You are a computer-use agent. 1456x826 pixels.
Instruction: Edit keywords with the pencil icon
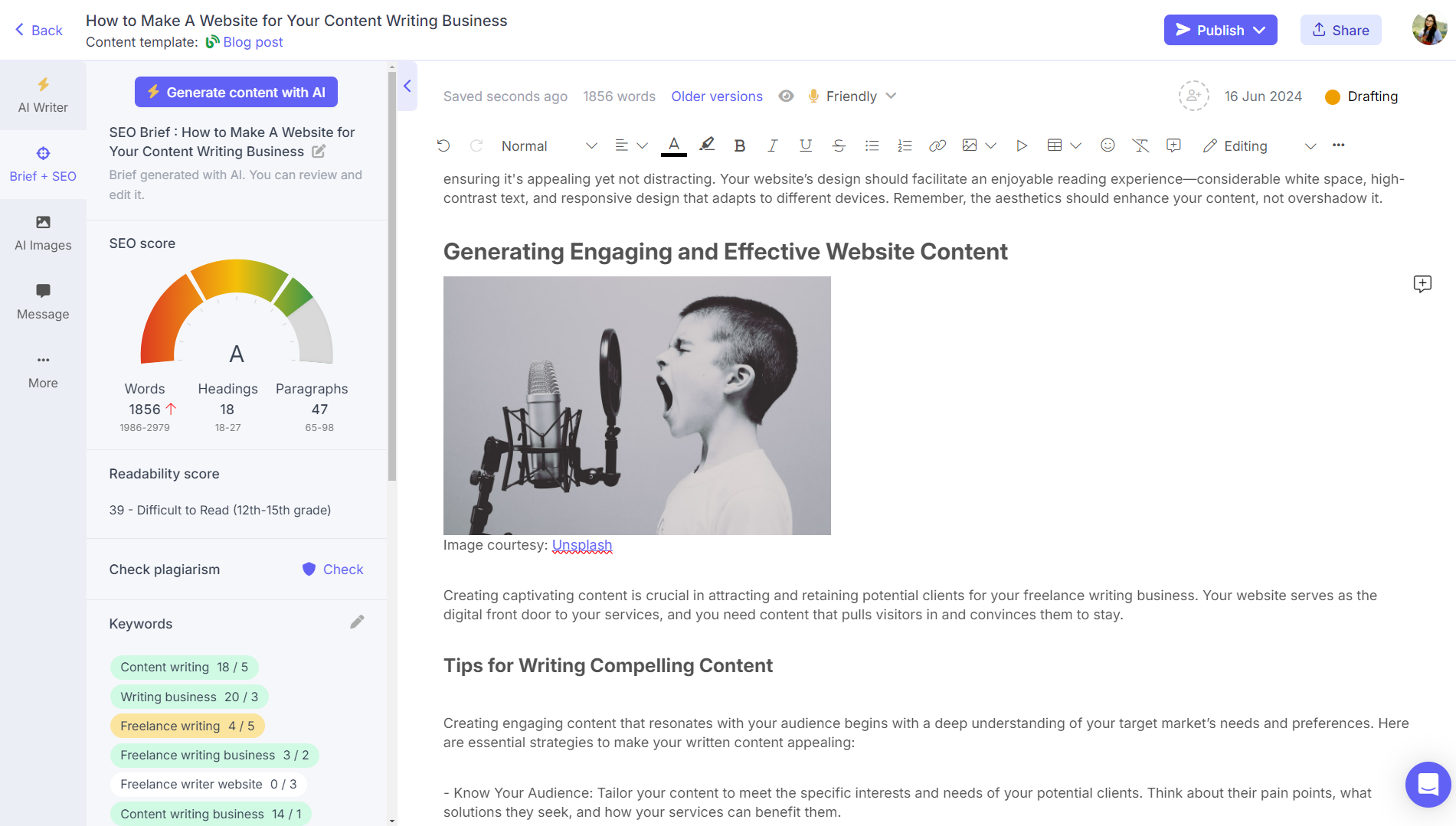pyautogui.click(x=357, y=622)
